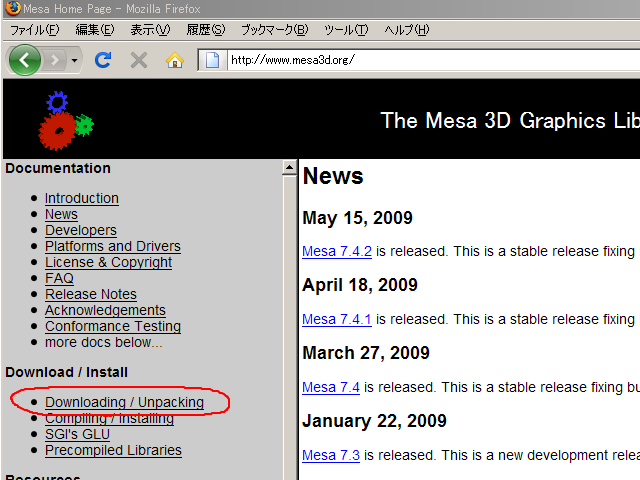This screenshot has height=480, width=640.
Task: Open the back/forward history dropdown arrow
Action: [x=74, y=61]
